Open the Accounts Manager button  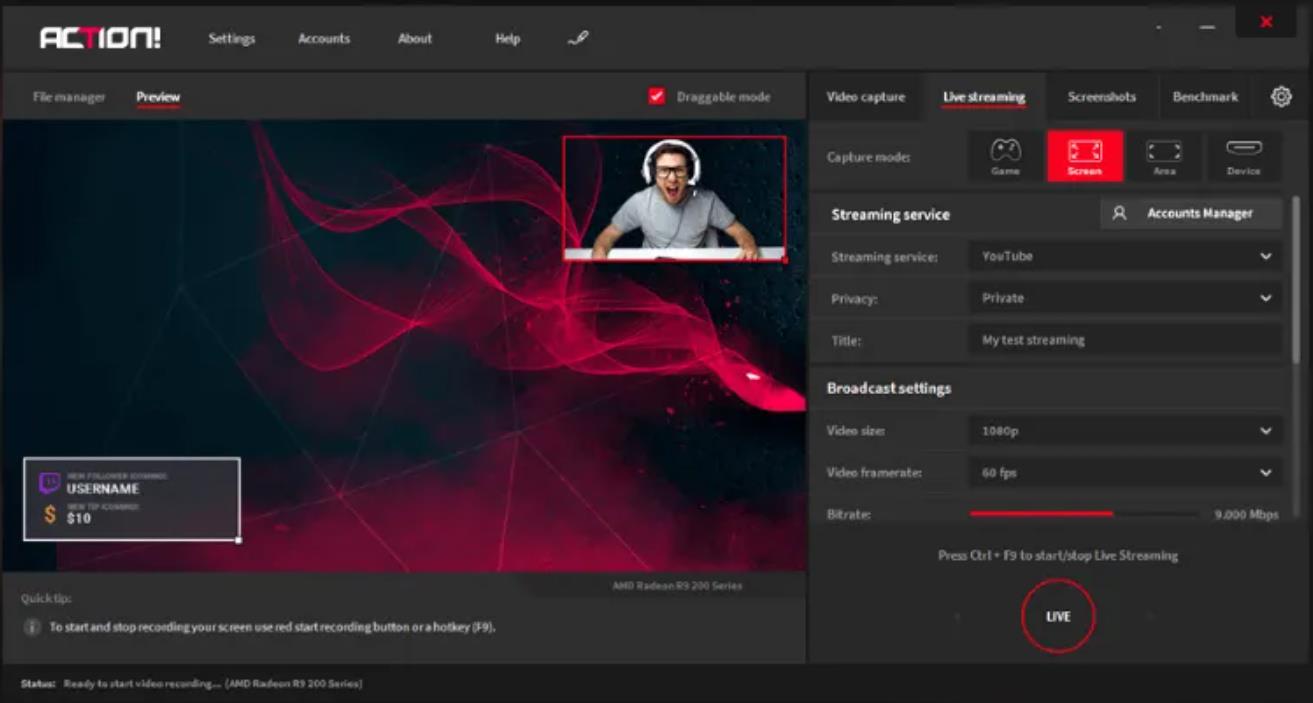pos(1191,213)
